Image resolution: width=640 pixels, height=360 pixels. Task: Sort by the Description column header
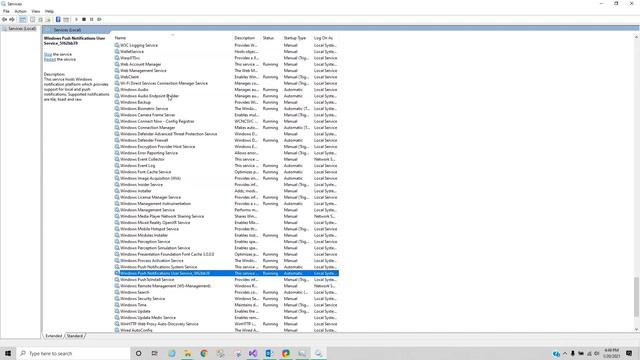click(x=245, y=38)
